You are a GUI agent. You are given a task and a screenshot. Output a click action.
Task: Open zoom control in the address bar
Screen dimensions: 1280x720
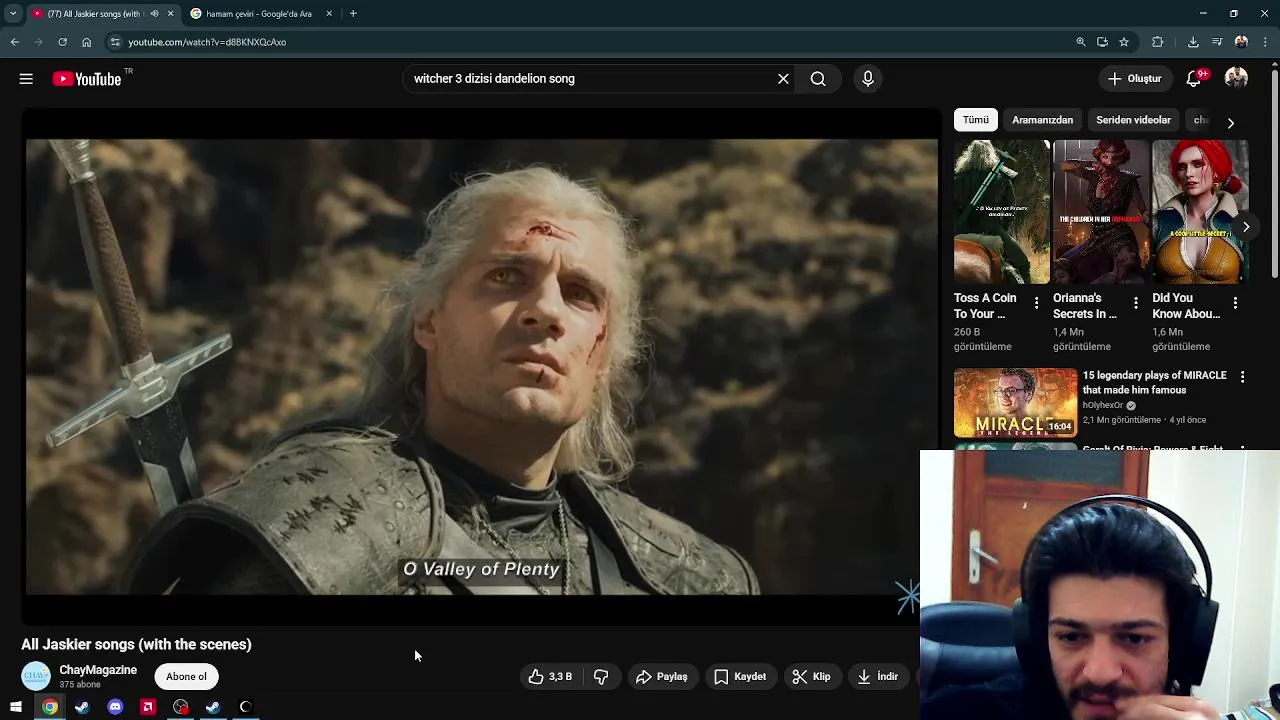1080,42
